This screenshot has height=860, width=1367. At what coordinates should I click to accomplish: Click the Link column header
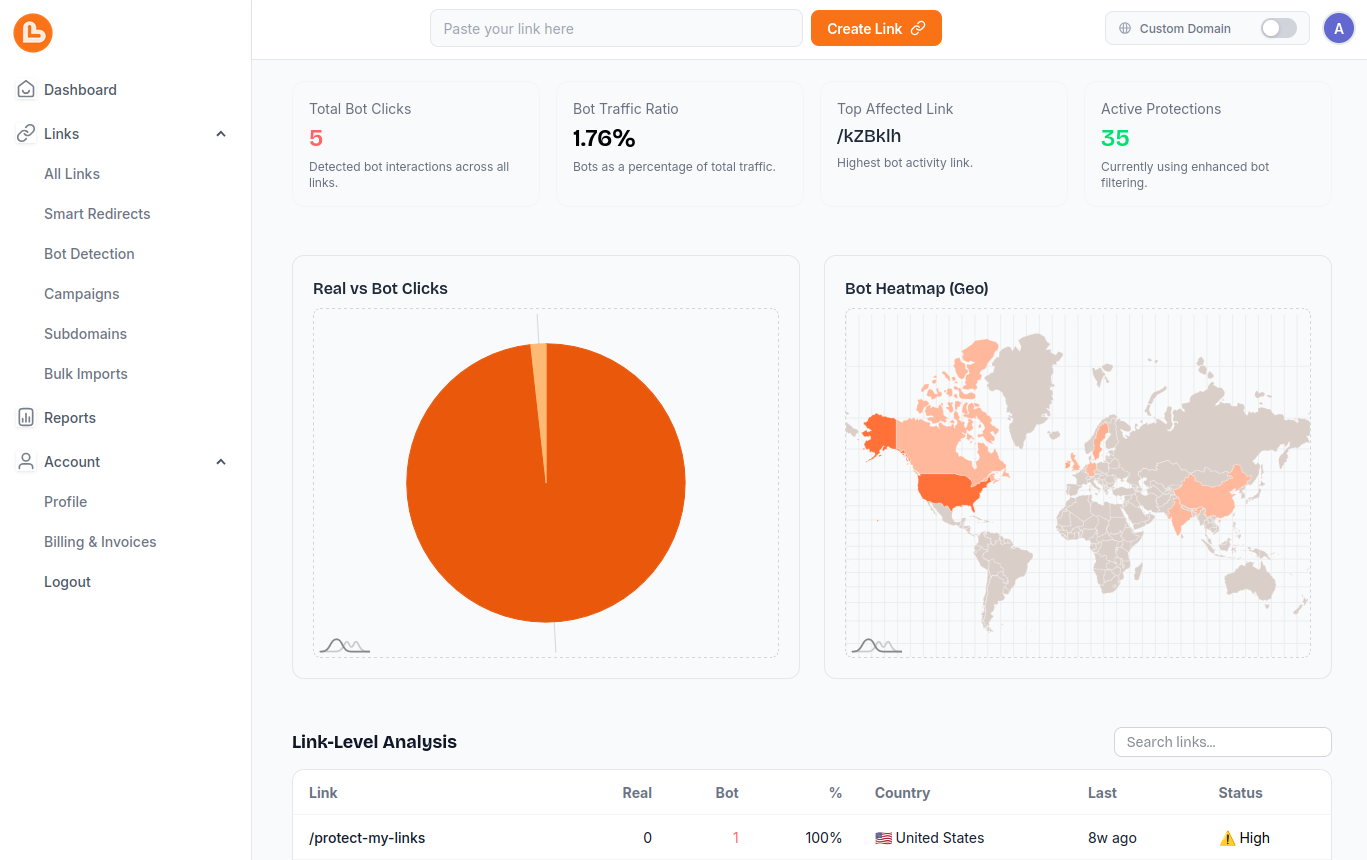[323, 793]
